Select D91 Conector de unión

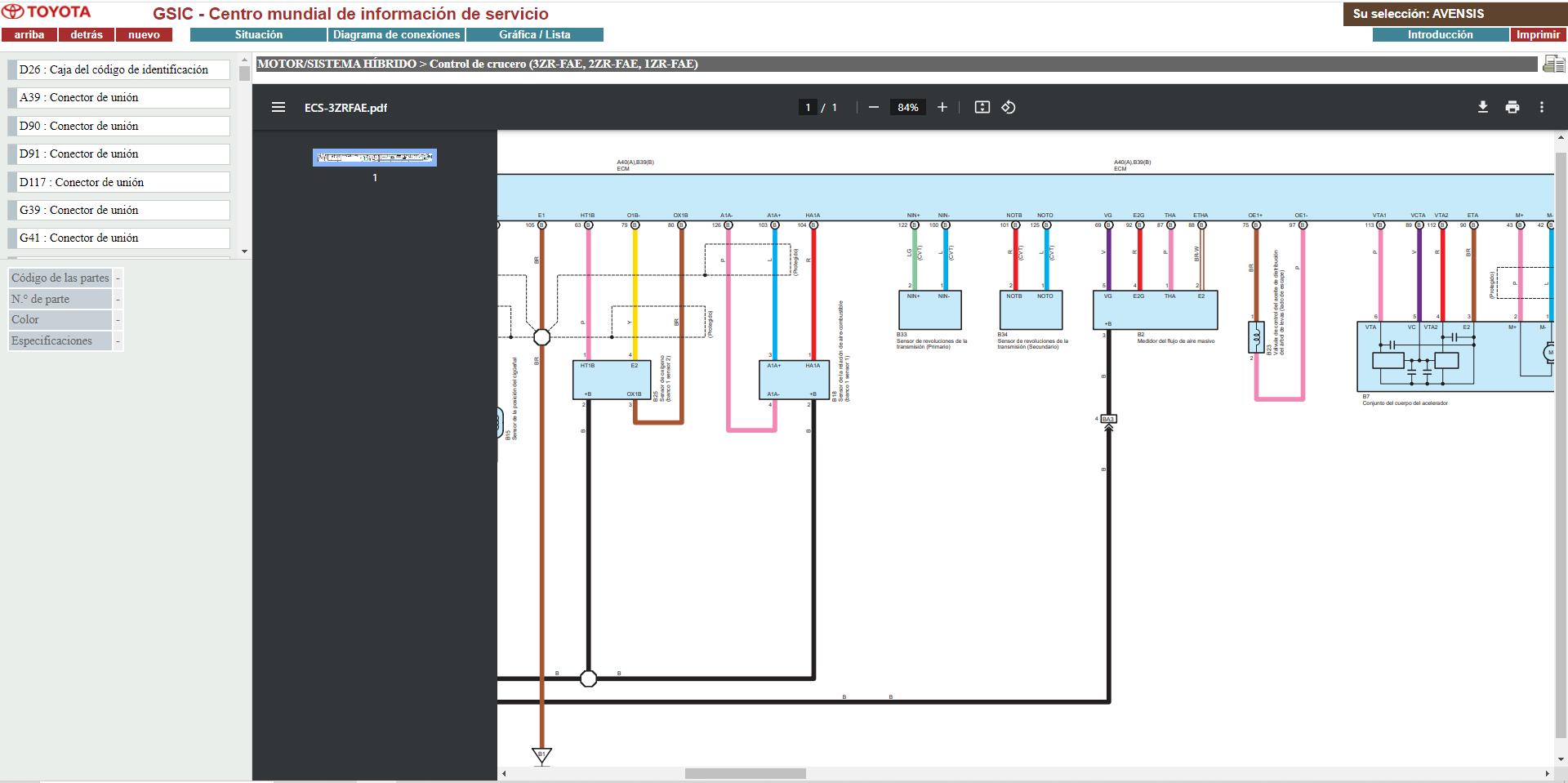[x=119, y=154]
